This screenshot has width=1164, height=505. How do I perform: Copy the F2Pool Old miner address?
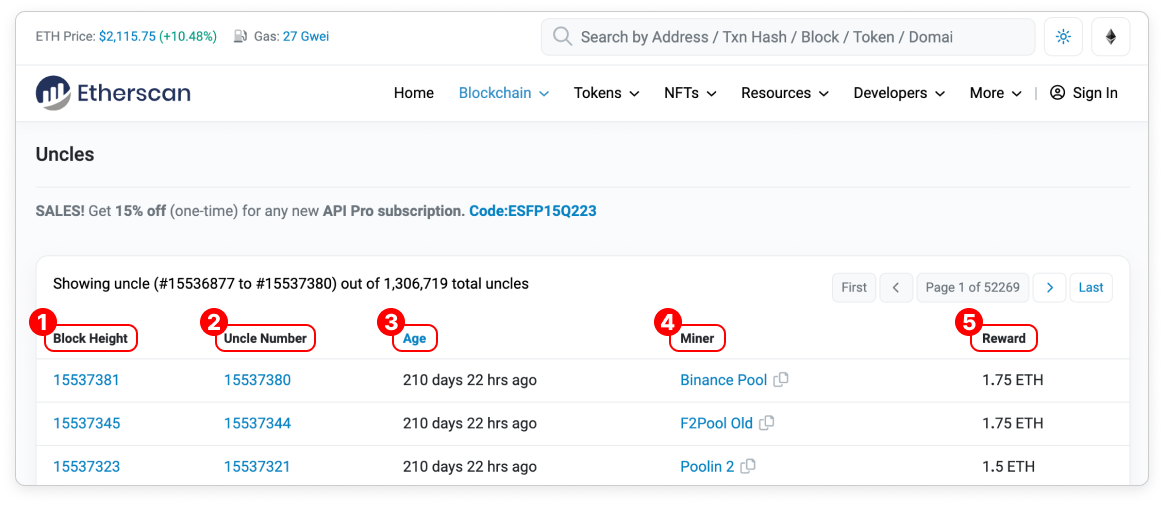(x=767, y=423)
